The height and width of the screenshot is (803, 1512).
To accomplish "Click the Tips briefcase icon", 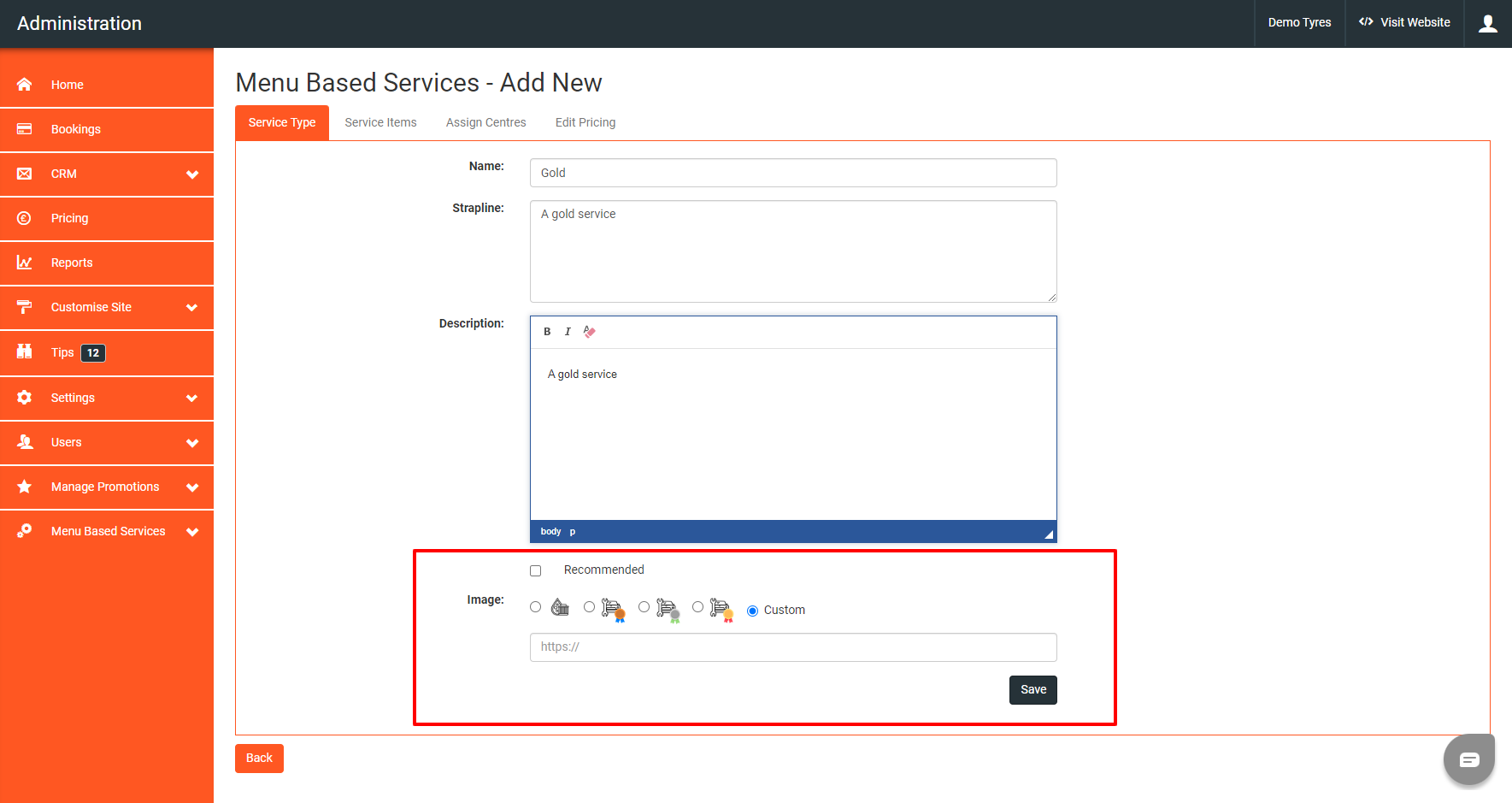I will pyautogui.click(x=24, y=352).
